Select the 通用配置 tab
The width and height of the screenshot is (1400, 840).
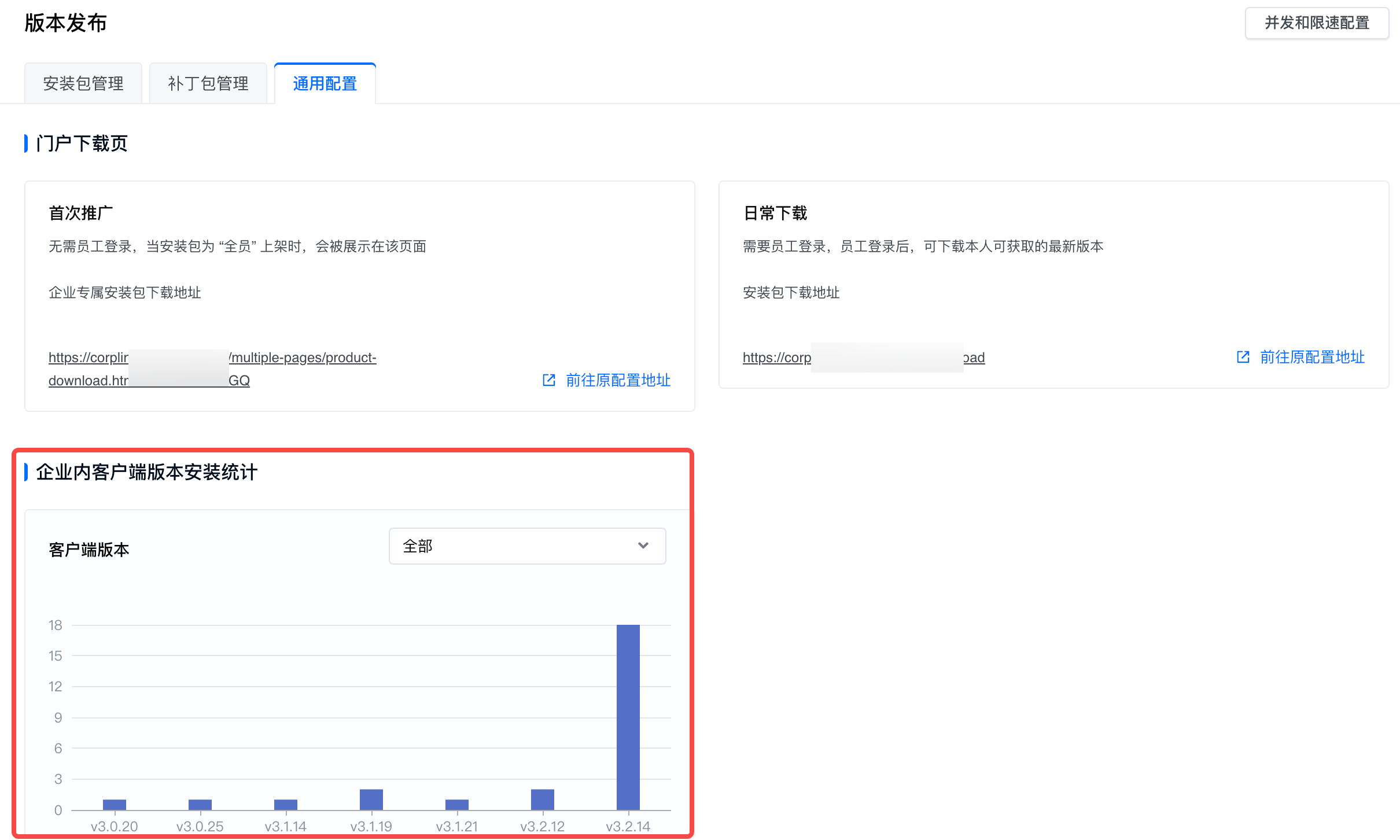pyautogui.click(x=325, y=84)
